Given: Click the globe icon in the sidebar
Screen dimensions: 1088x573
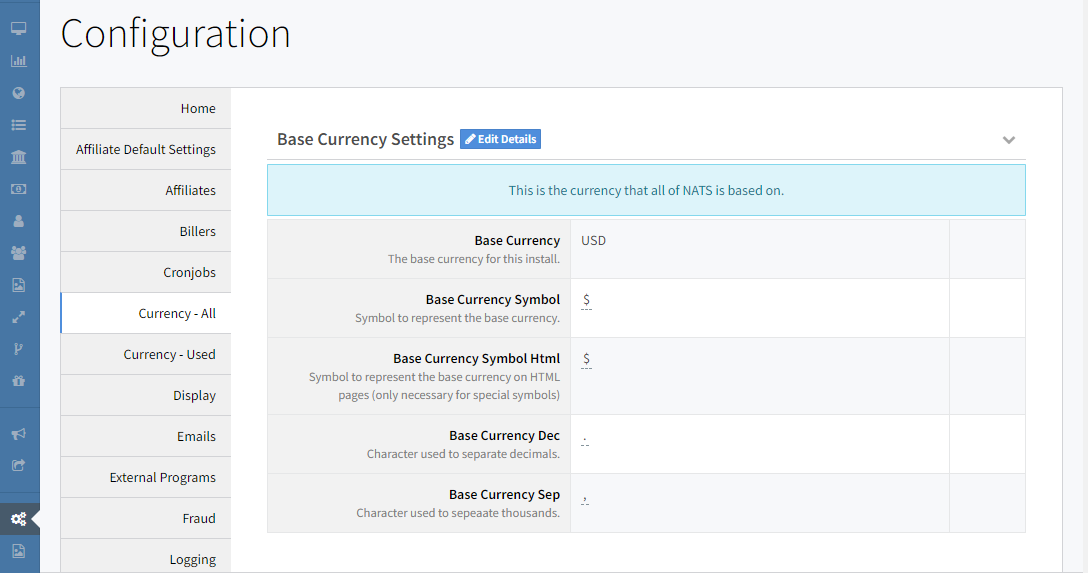Looking at the screenshot, I should click(x=18, y=93).
